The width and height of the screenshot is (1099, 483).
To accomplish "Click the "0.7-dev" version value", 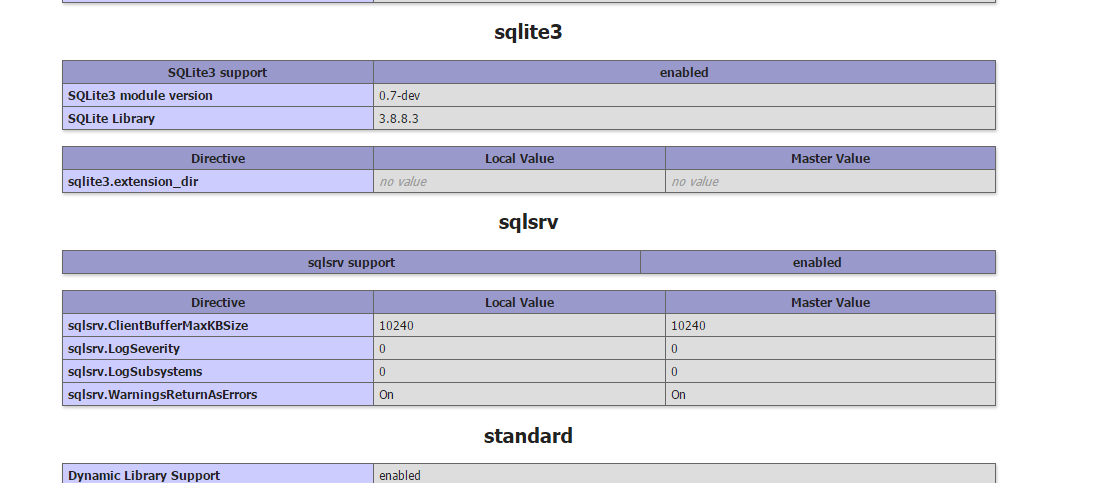I will pyautogui.click(x=400, y=95).
